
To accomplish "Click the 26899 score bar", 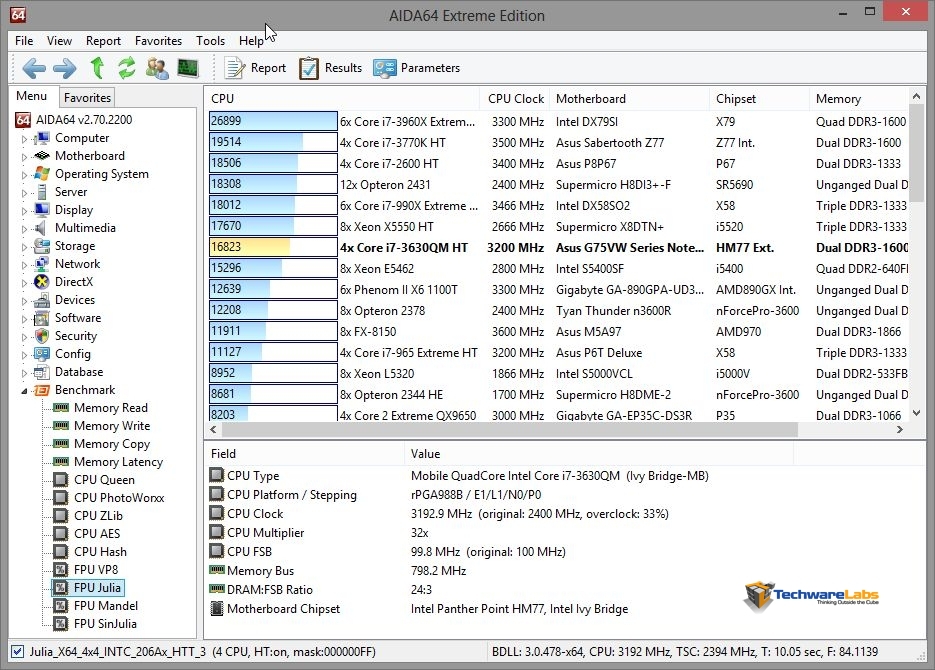I will click(x=273, y=121).
